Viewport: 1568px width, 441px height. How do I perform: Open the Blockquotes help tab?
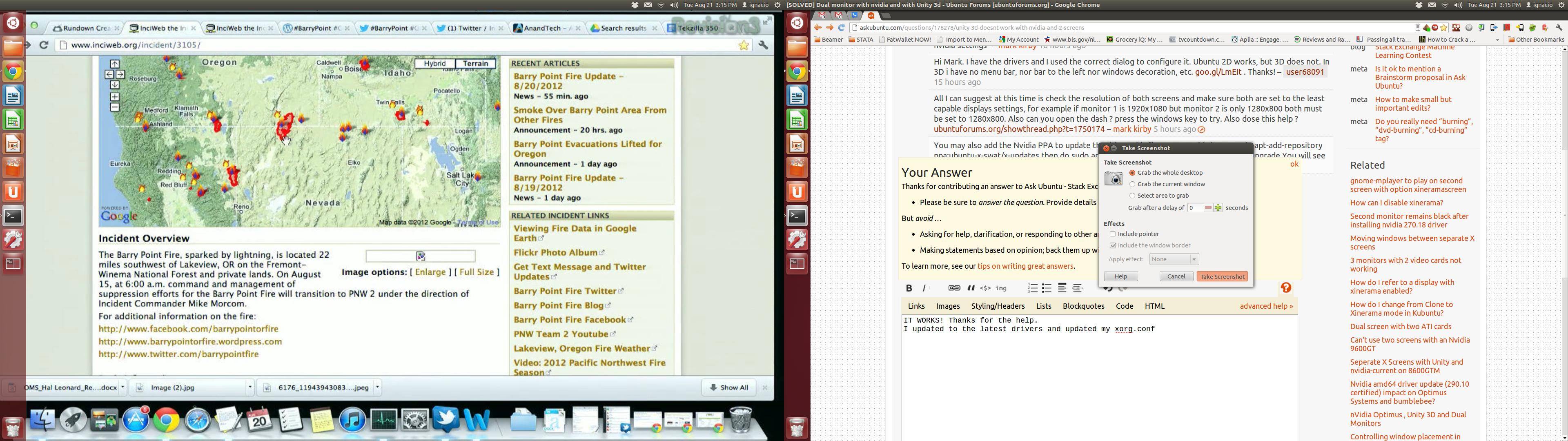point(1083,306)
